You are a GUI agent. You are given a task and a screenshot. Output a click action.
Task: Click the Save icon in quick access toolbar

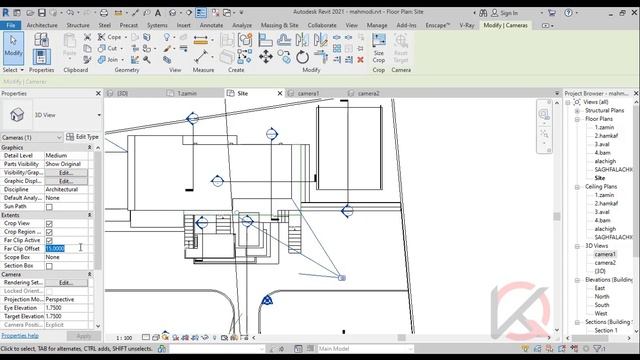click(x=42, y=13)
